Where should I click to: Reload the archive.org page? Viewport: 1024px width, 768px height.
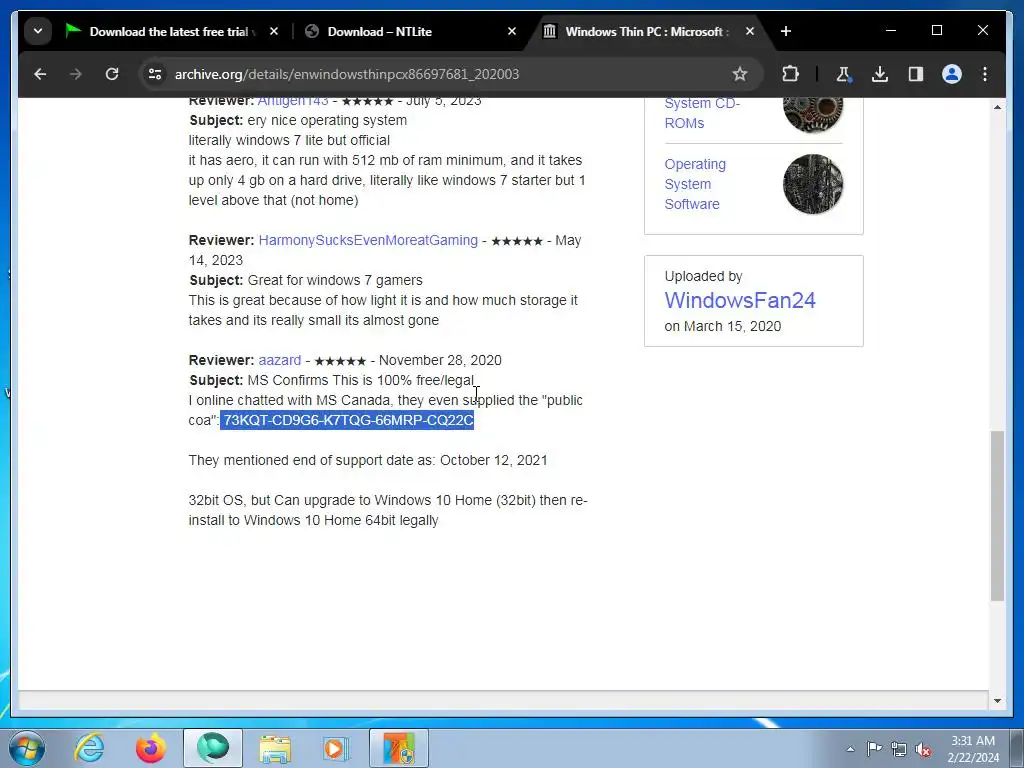pos(112,74)
